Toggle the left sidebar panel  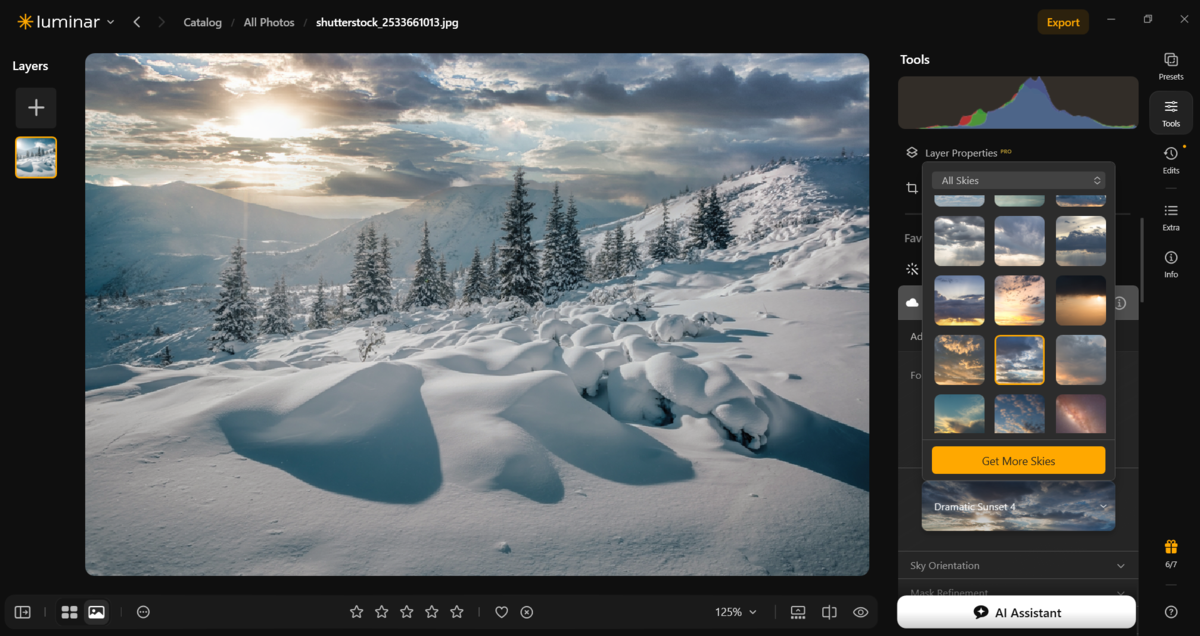tap(22, 612)
